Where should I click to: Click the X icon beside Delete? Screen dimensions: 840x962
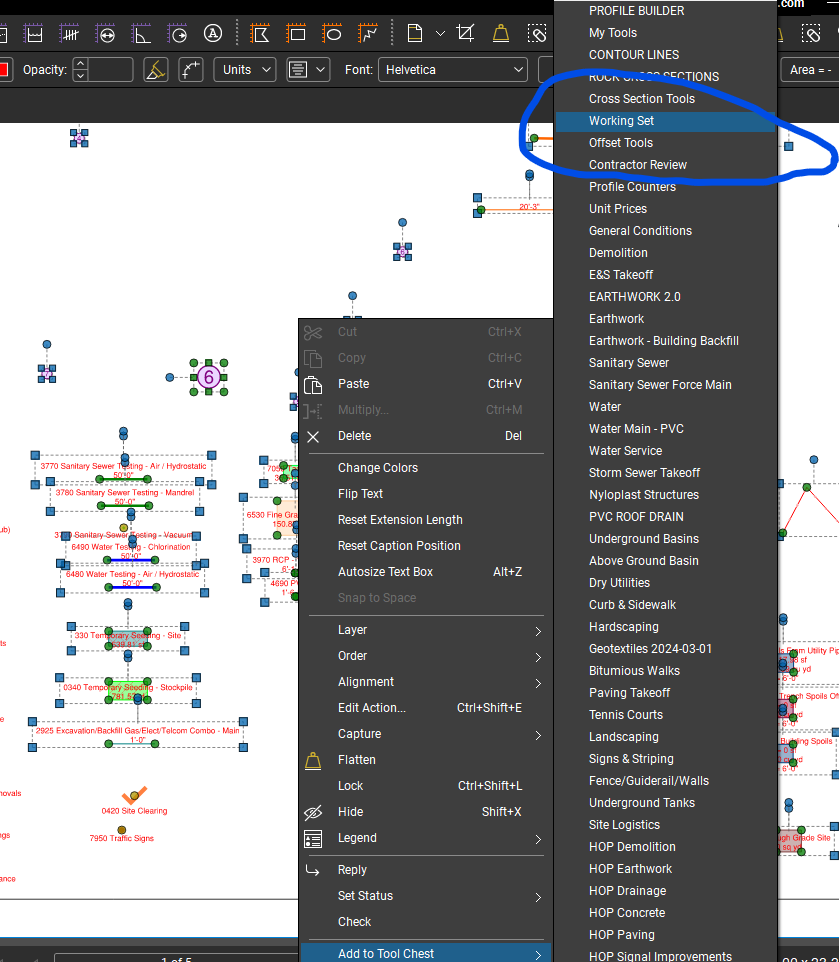pyautogui.click(x=313, y=437)
